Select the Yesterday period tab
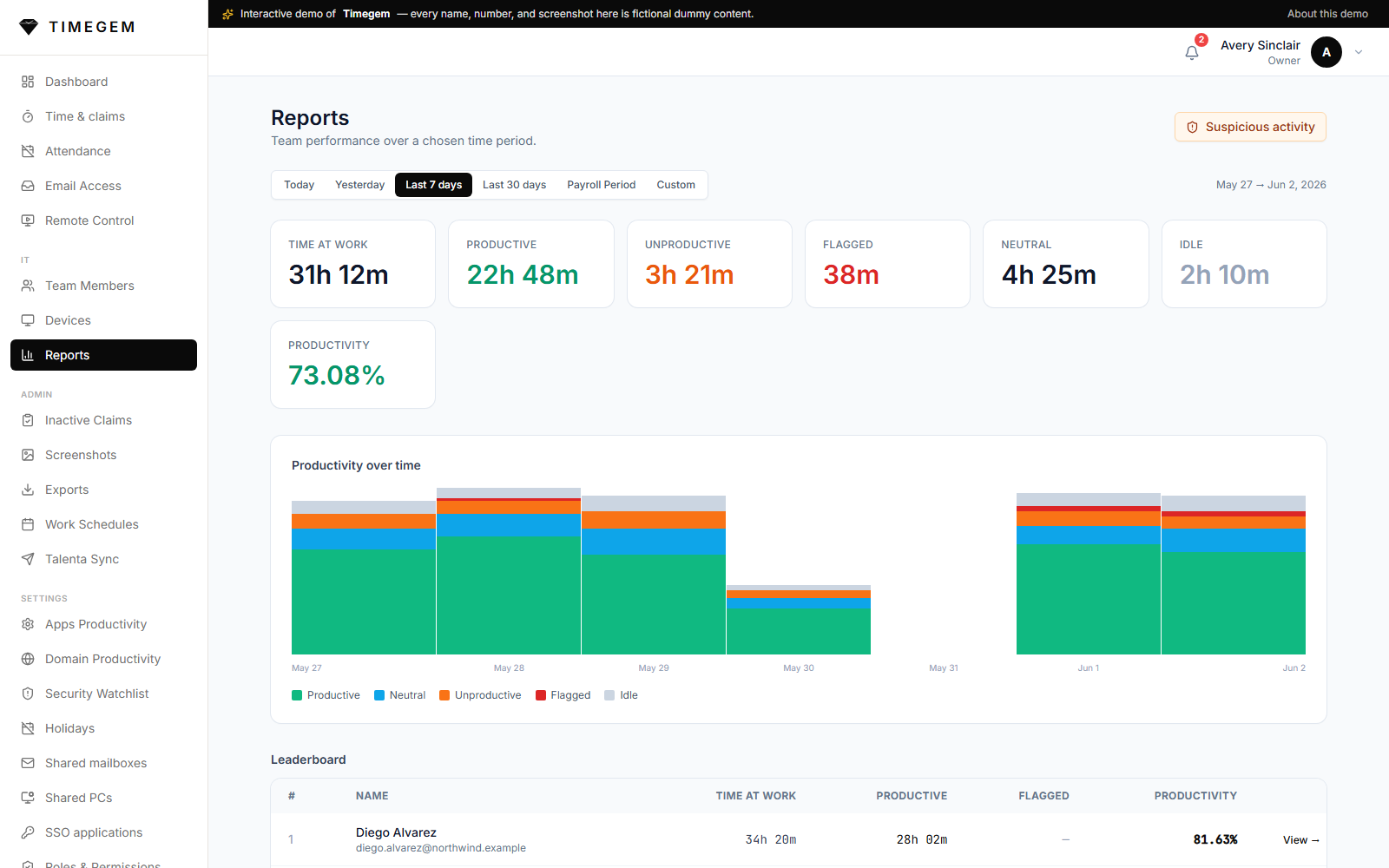Viewport: 1389px width, 868px height. pyautogui.click(x=359, y=185)
